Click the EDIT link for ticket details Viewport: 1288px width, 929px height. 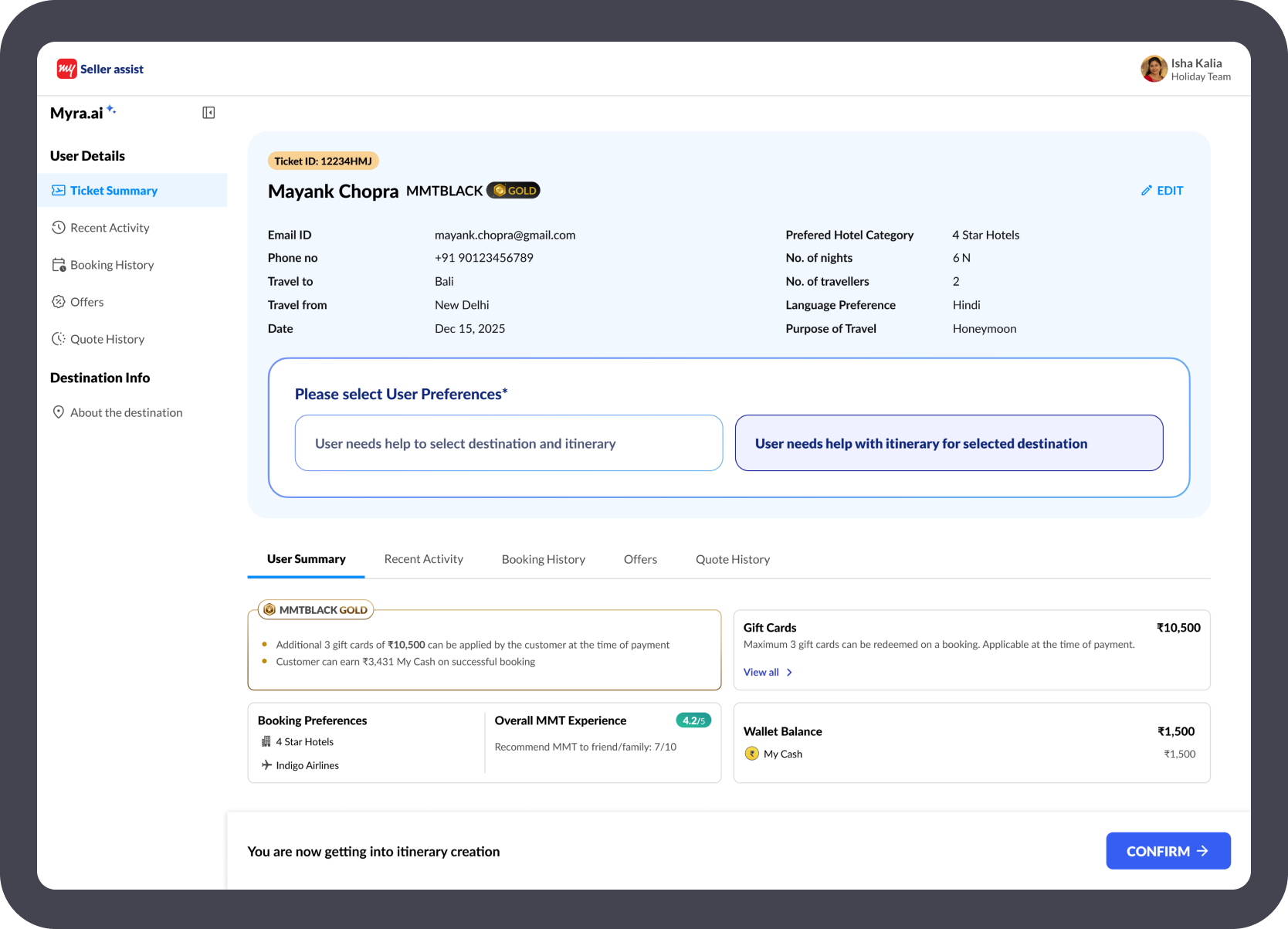[x=1162, y=191]
